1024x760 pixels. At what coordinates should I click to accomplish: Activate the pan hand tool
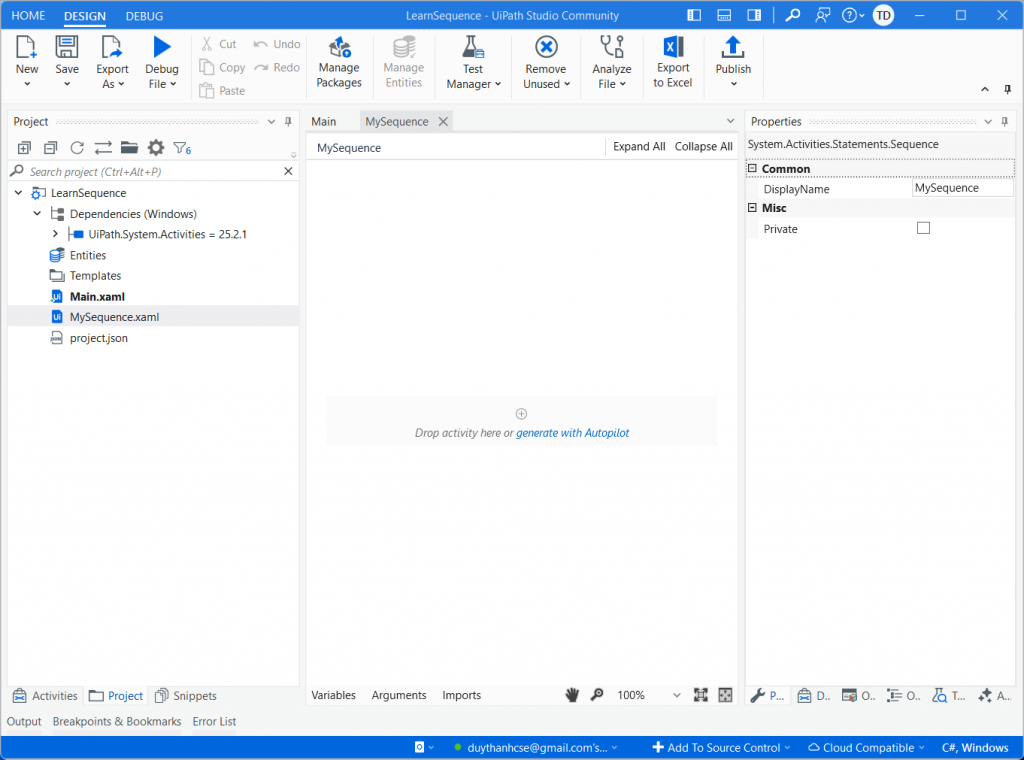click(572, 695)
